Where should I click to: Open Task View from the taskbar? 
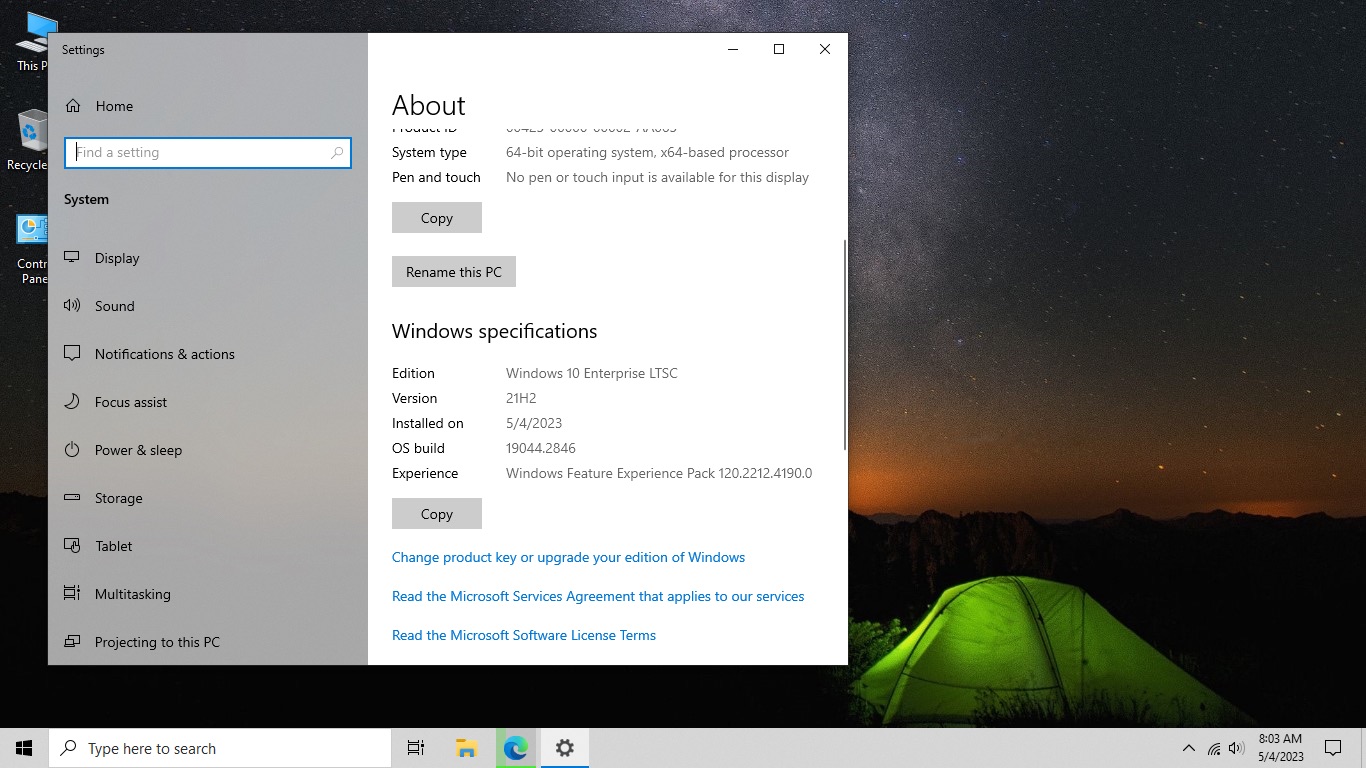point(416,748)
